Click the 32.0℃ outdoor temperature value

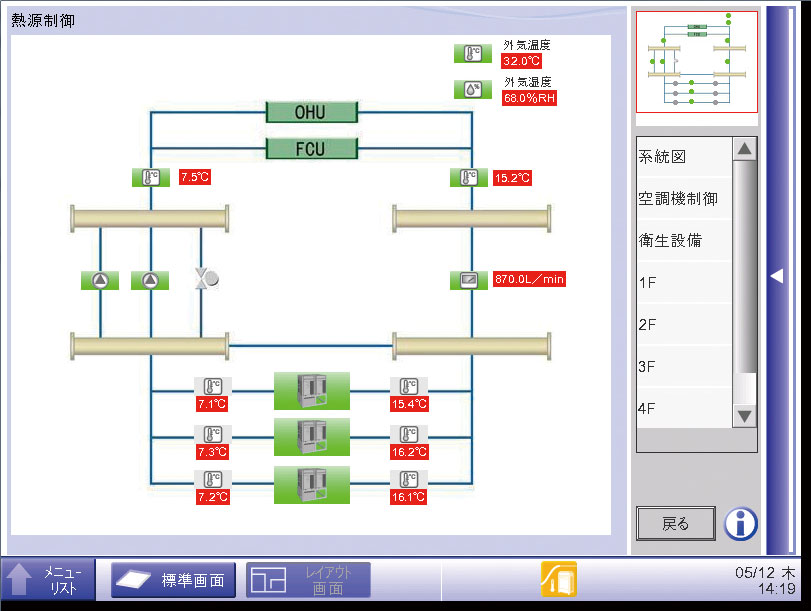coord(521,61)
